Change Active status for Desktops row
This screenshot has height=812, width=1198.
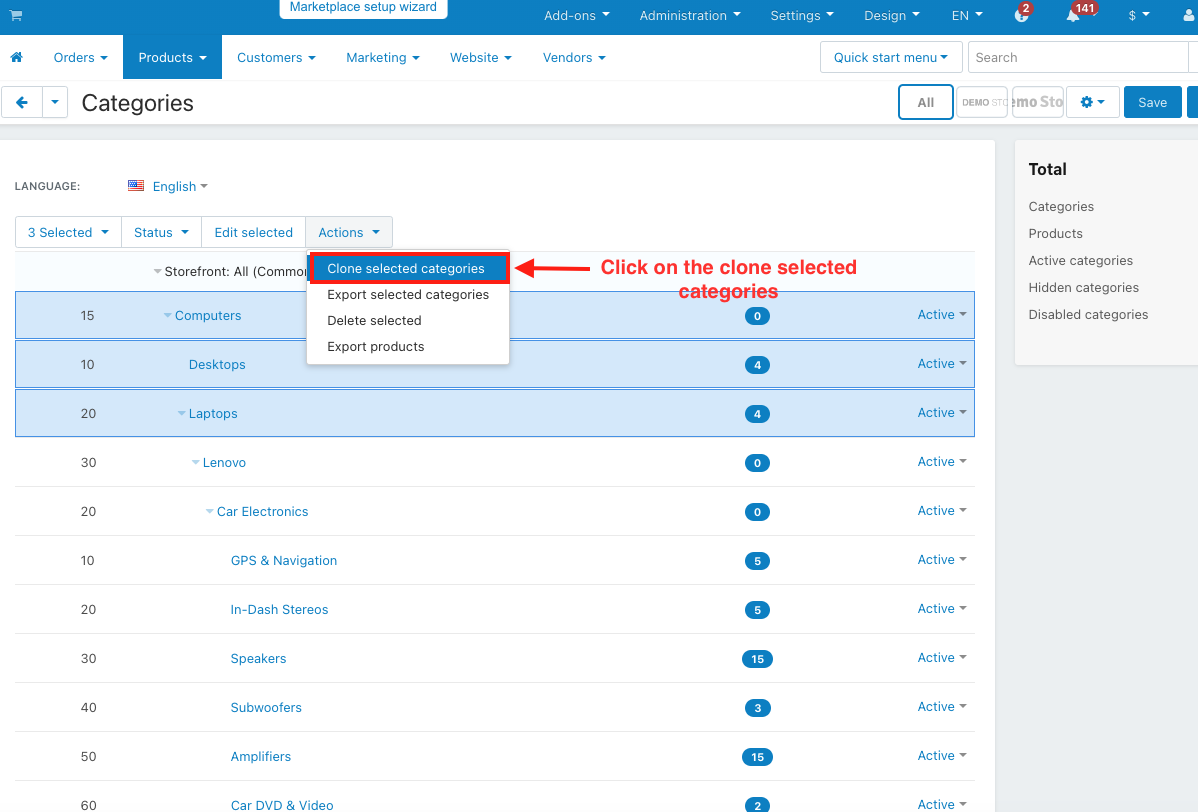pyautogui.click(x=941, y=364)
